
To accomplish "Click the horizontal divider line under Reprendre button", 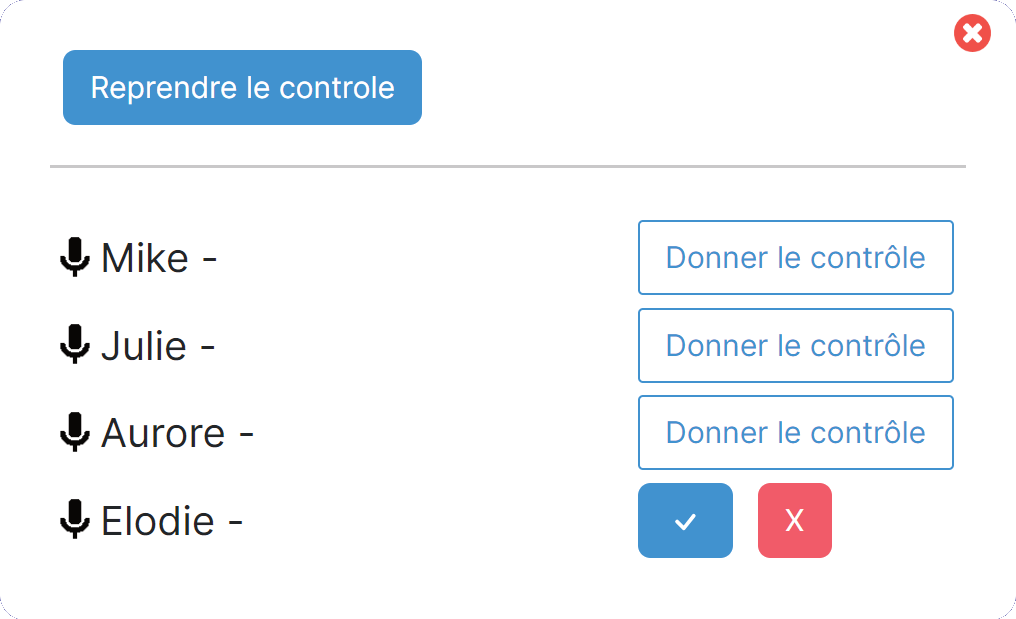I will [508, 167].
